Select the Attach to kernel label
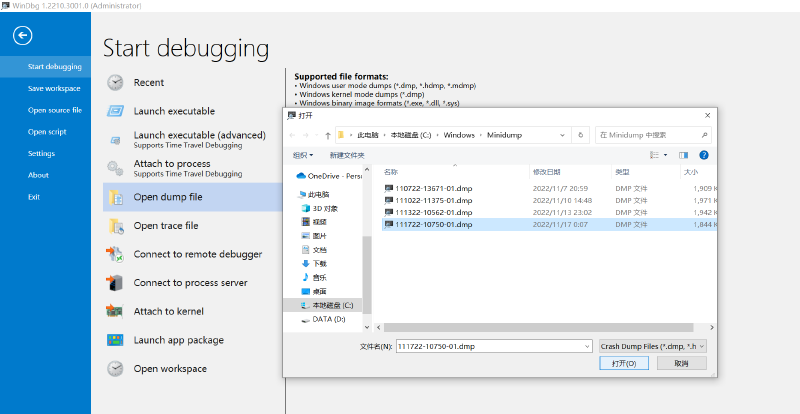The height and width of the screenshot is (414, 800). pos(168,311)
